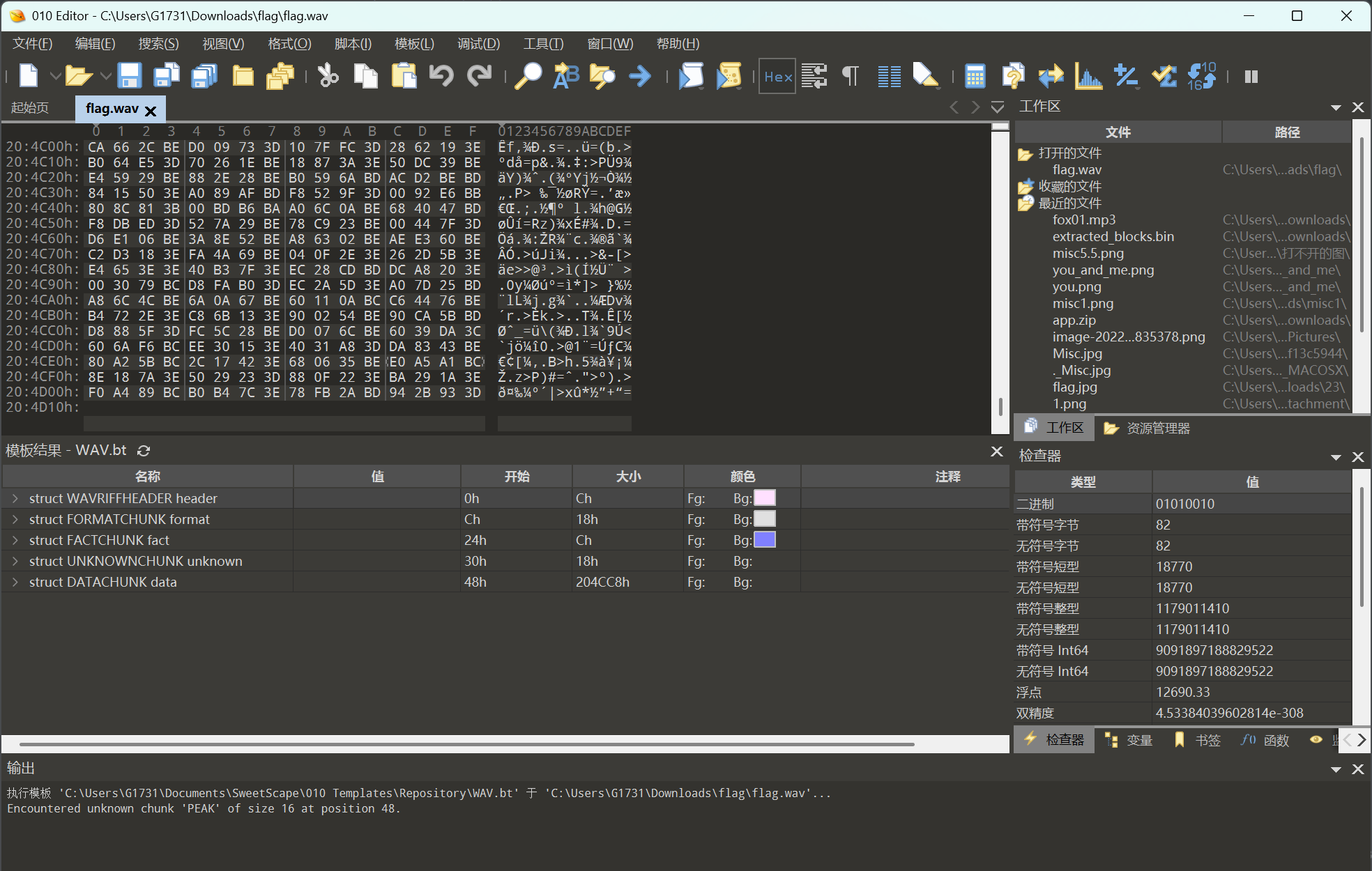The image size is (1372, 871).
Task: Open dropdown arrow beside New file
Action: coord(54,76)
